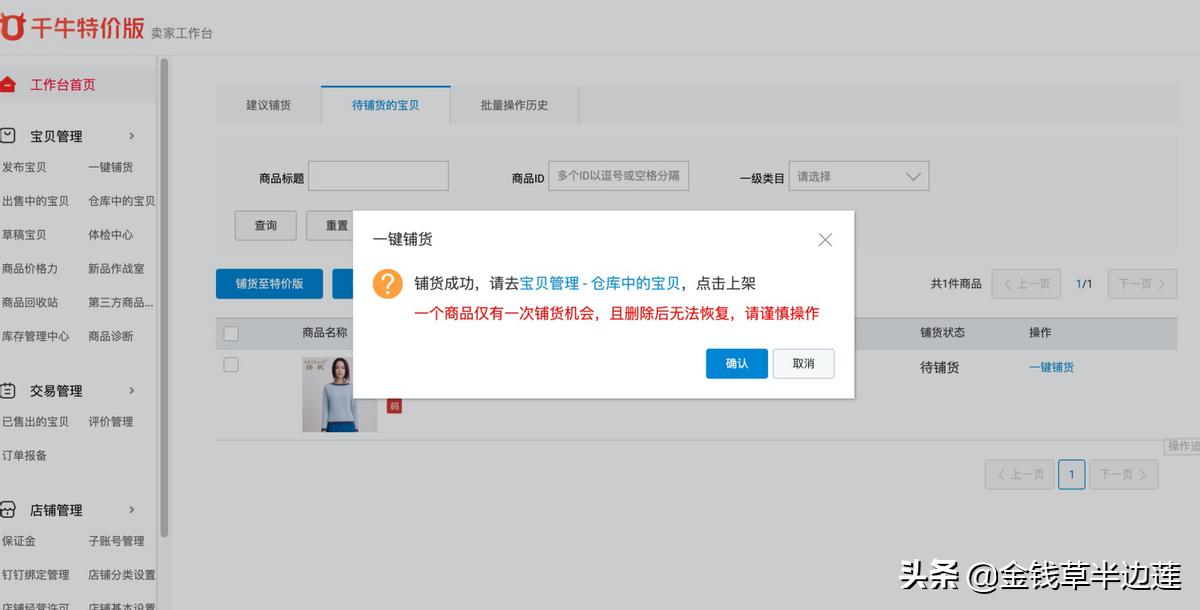1200x610 pixels.
Task: Open the 一级类目 category dropdown
Action: pyautogui.click(x=858, y=175)
